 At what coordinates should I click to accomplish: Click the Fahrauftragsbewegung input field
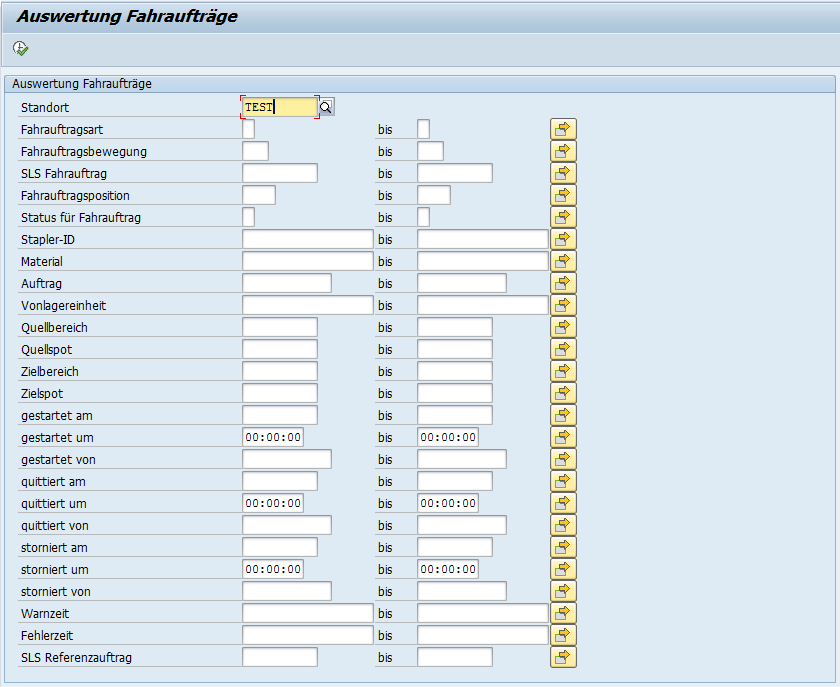[x=255, y=151]
